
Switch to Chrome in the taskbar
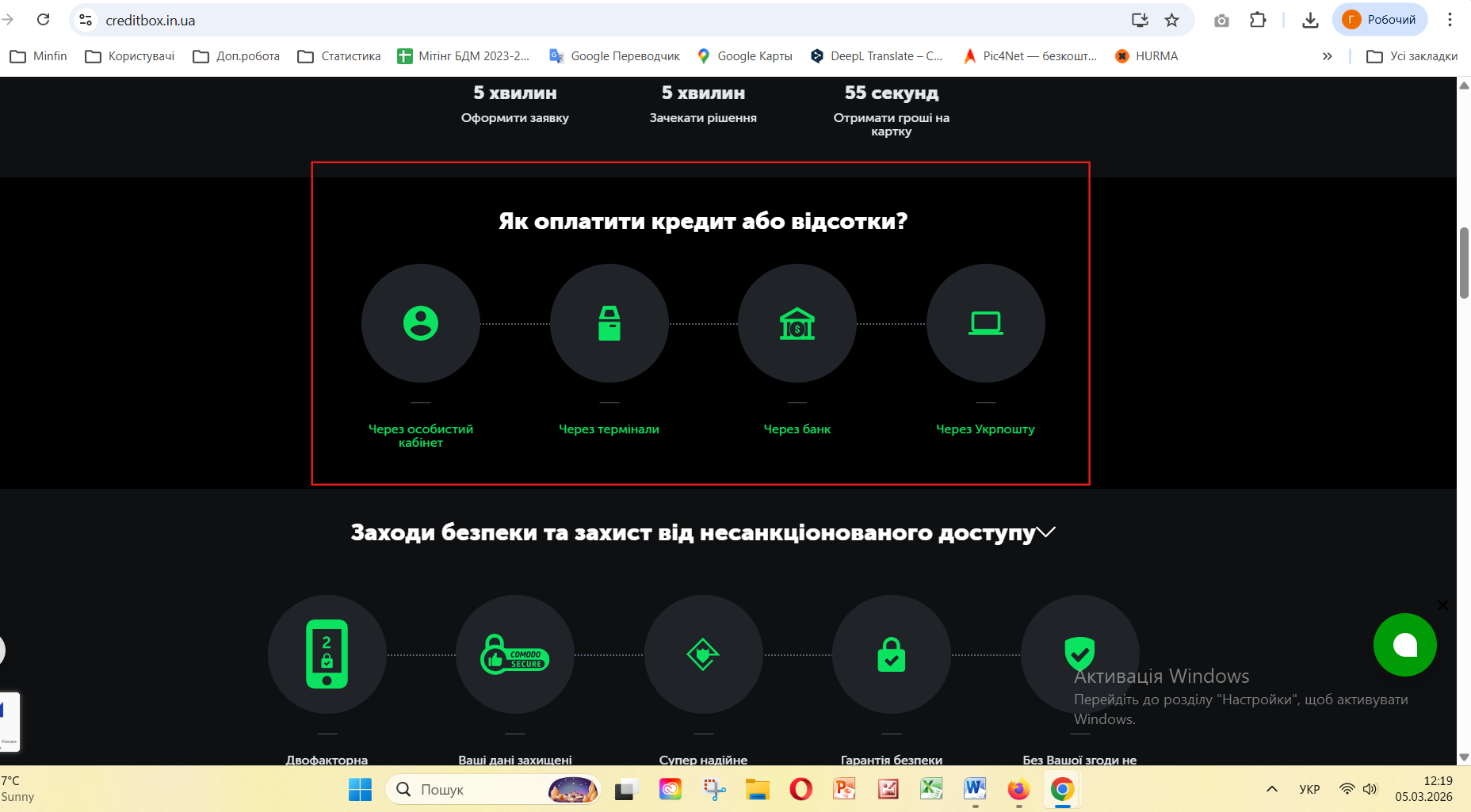pyautogui.click(x=1062, y=789)
